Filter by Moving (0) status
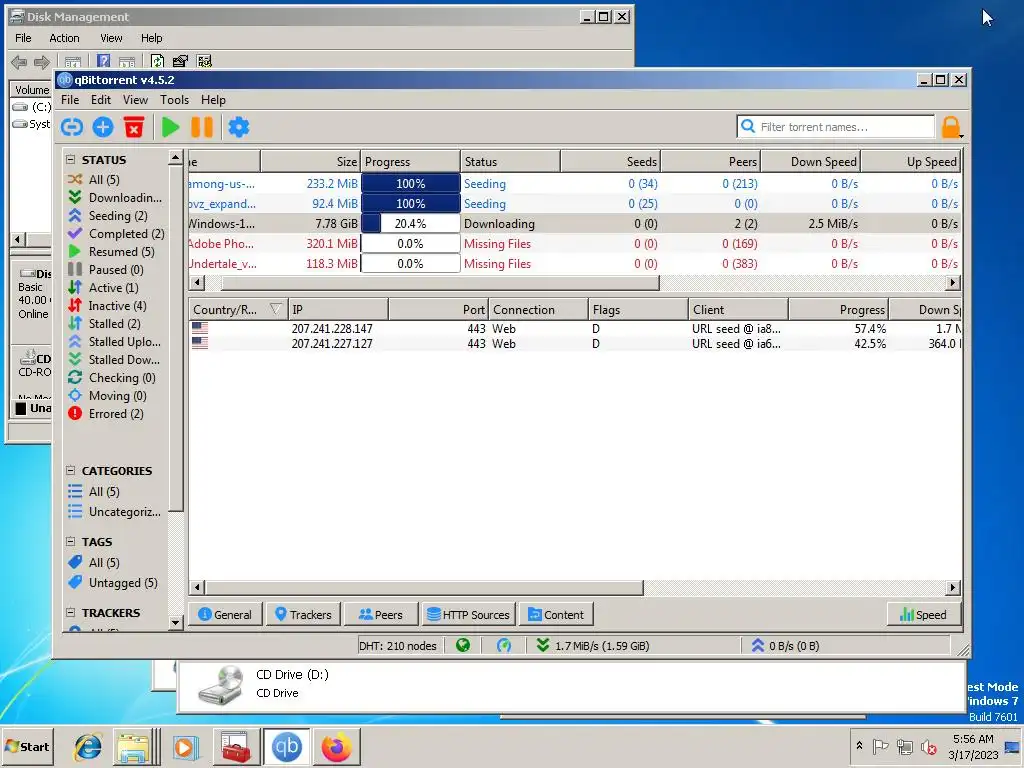The width and height of the screenshot is (1024, 768). (108, 396)
